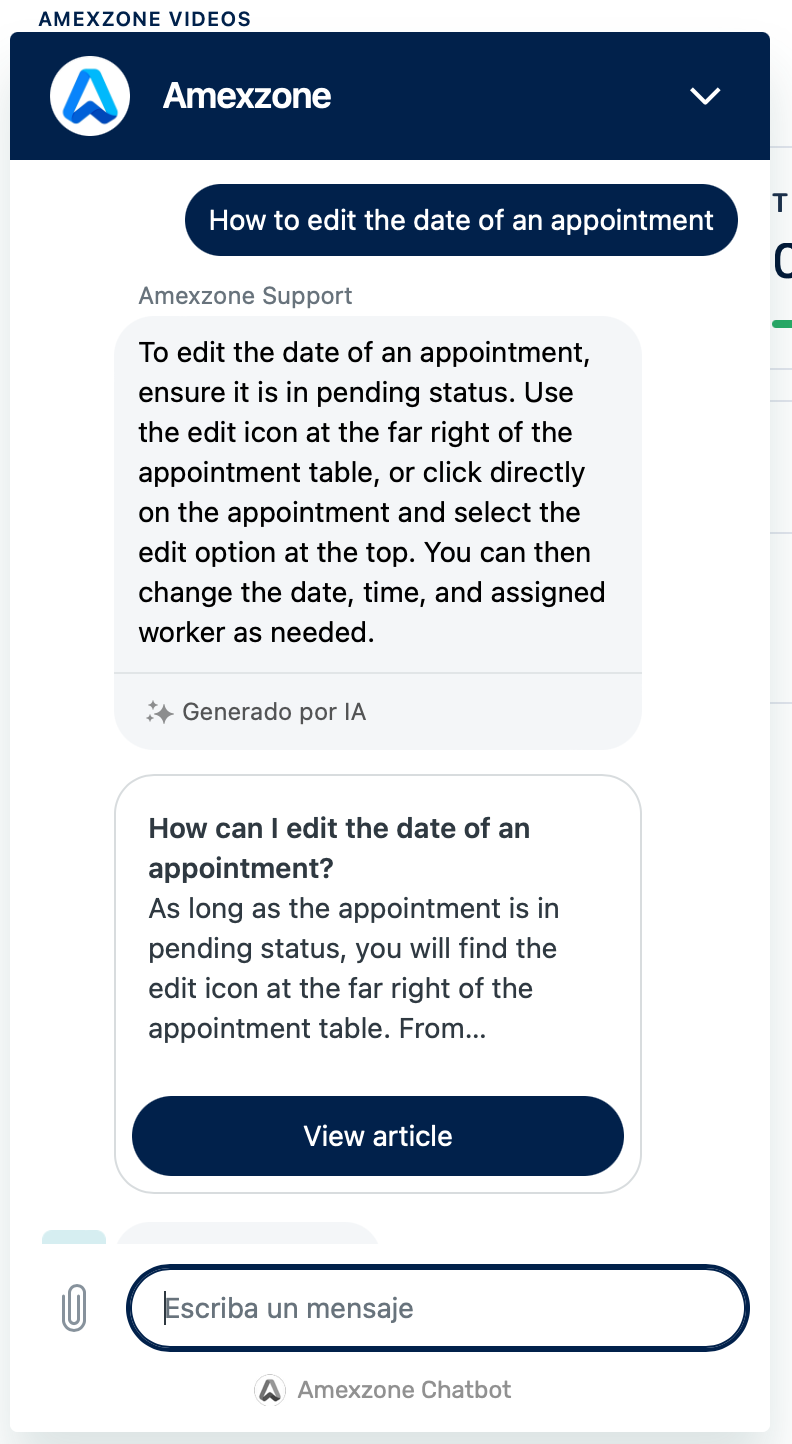Click the partially hidden message bubble at bottom
The width and height of the screenshot is (792, 1444).
coord(248,1234)
